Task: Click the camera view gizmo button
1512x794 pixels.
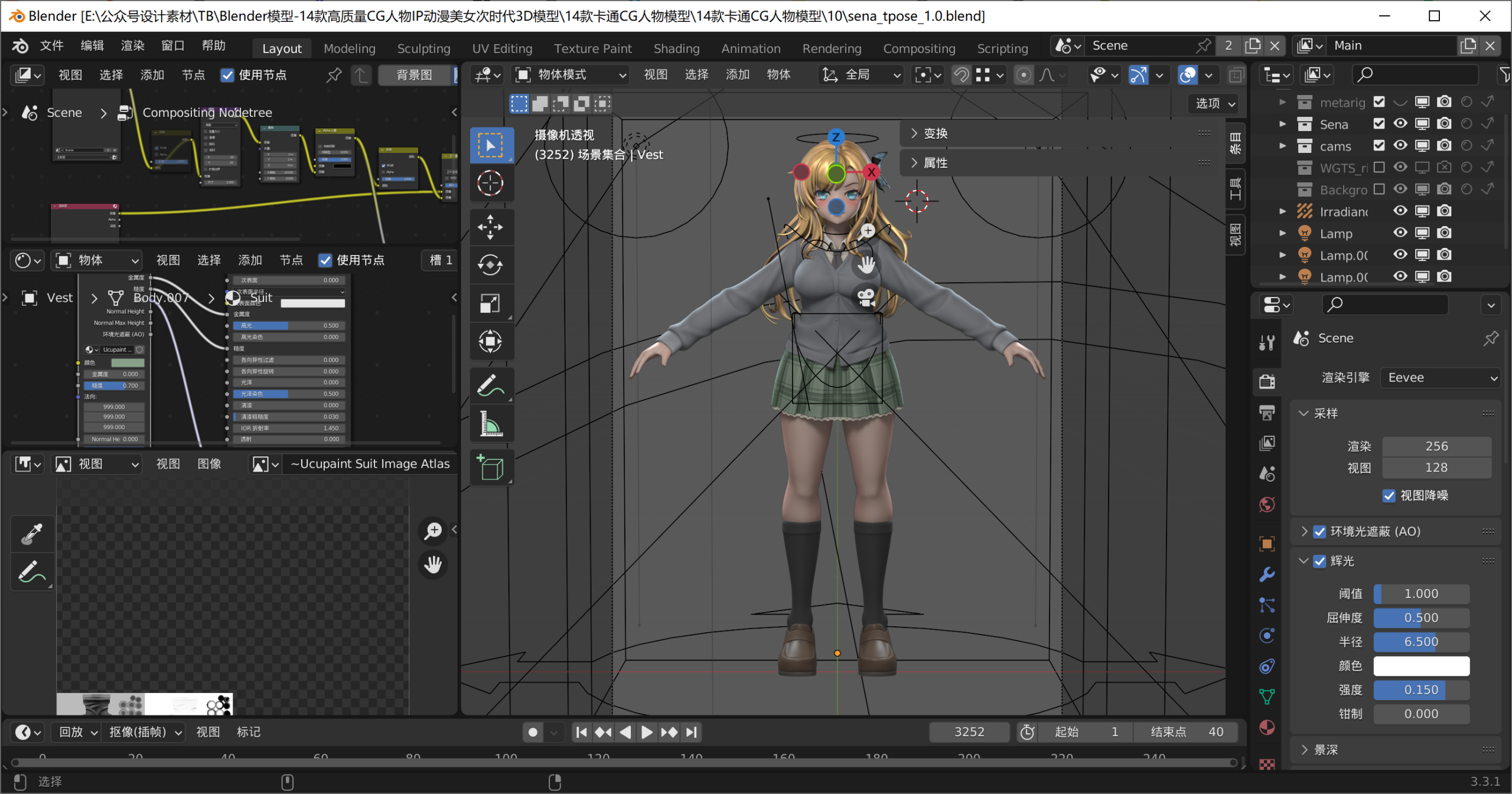Action: click(866, 297)
